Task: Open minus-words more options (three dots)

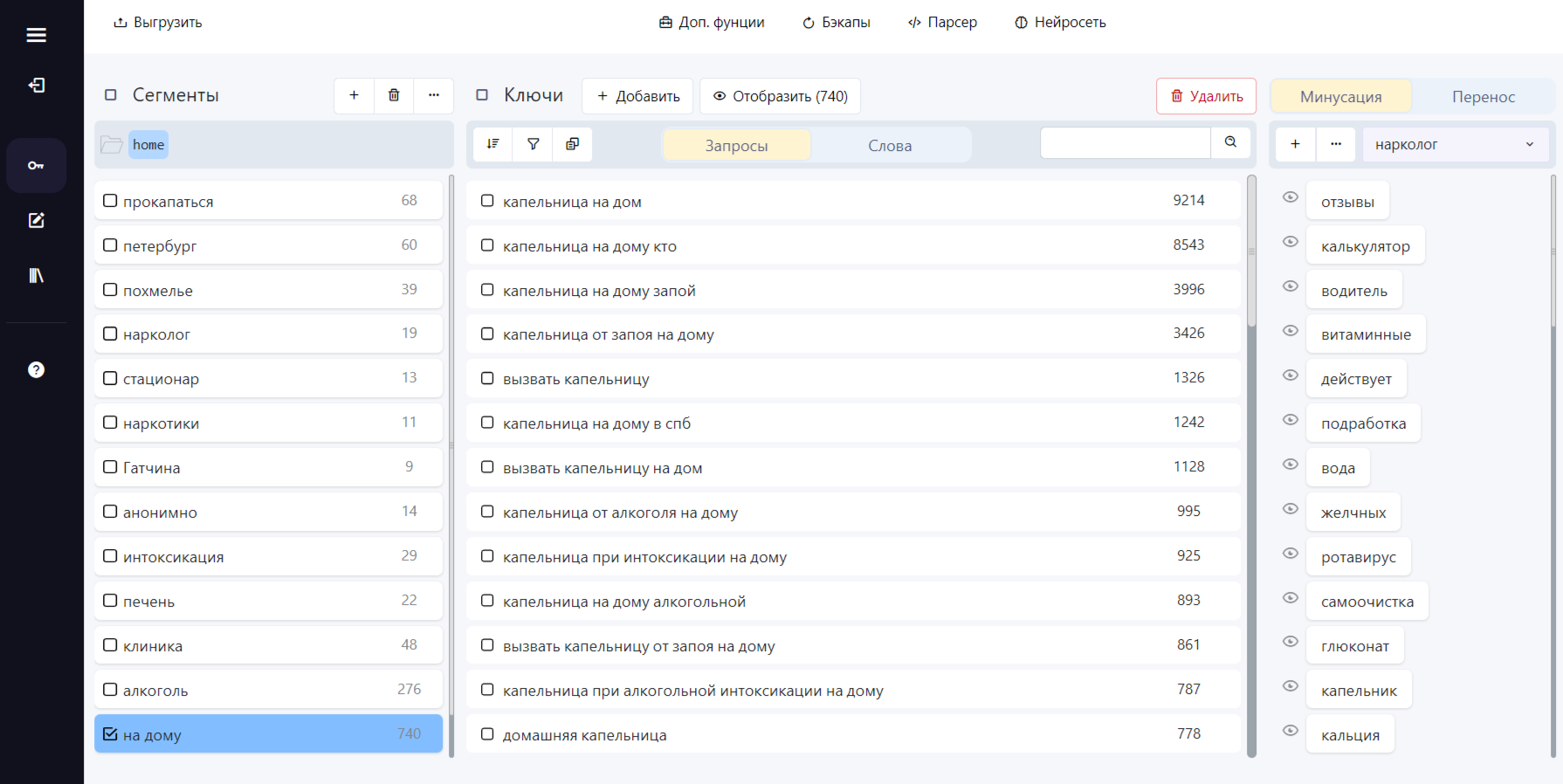Action: click(x=1336, y=144)
